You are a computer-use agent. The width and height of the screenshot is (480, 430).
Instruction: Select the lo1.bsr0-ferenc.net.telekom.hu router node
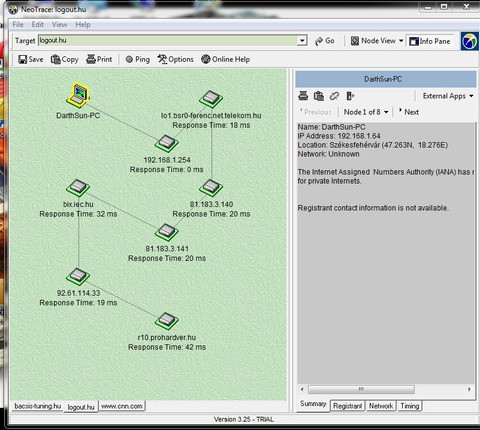[x=211, y=99]
